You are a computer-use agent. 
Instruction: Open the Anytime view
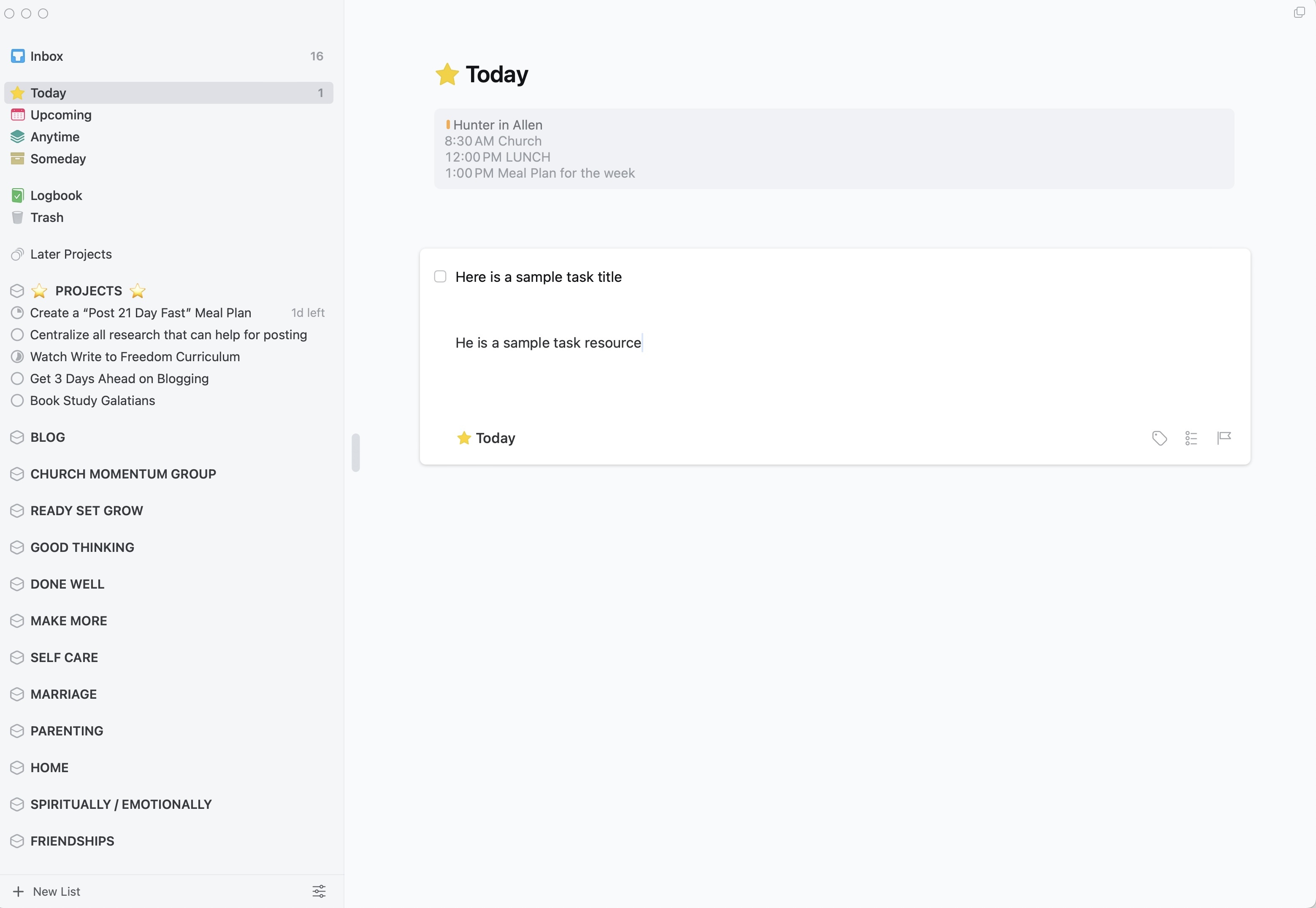[168, 137]
